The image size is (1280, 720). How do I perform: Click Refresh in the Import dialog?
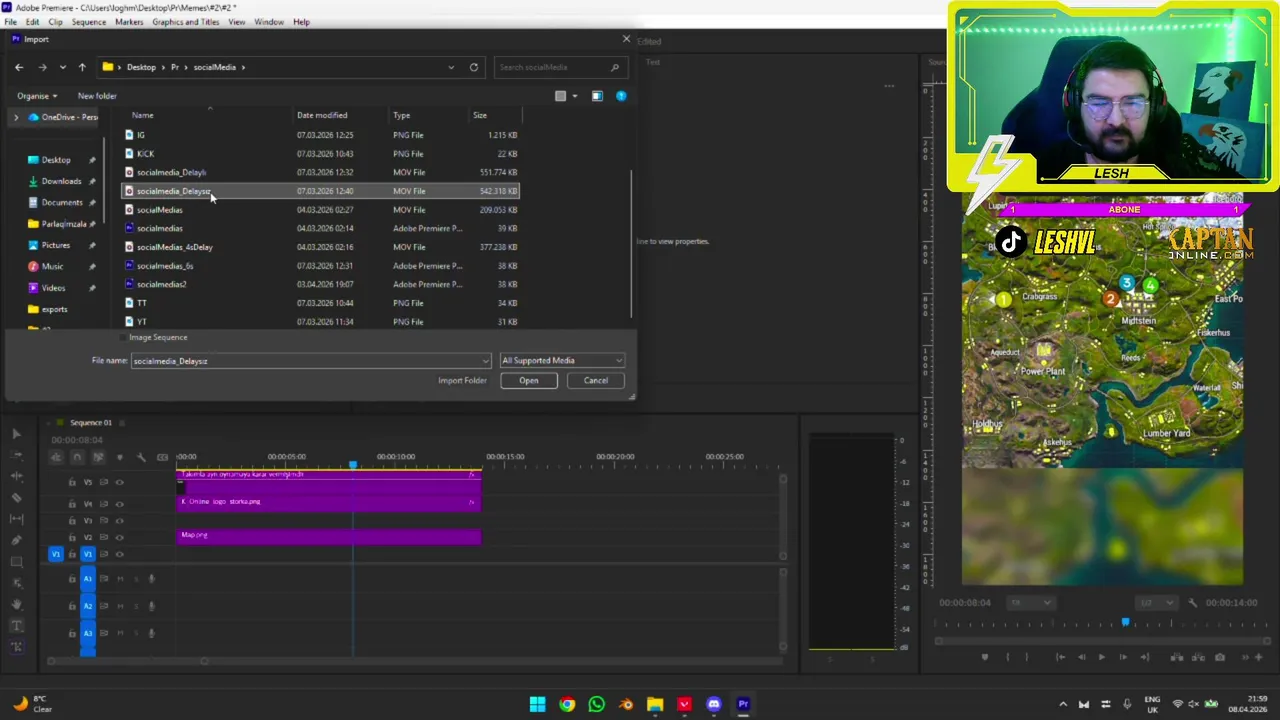[474, 67]
